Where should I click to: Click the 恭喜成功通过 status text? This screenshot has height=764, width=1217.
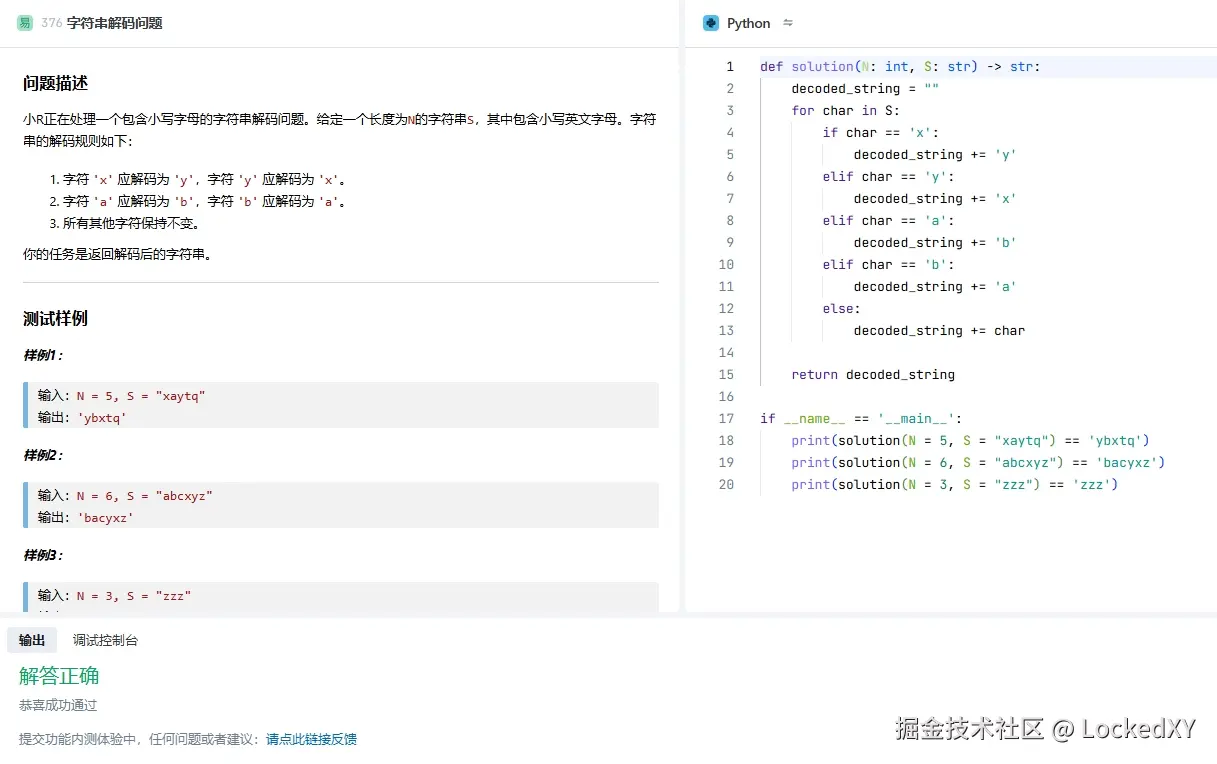57,705
